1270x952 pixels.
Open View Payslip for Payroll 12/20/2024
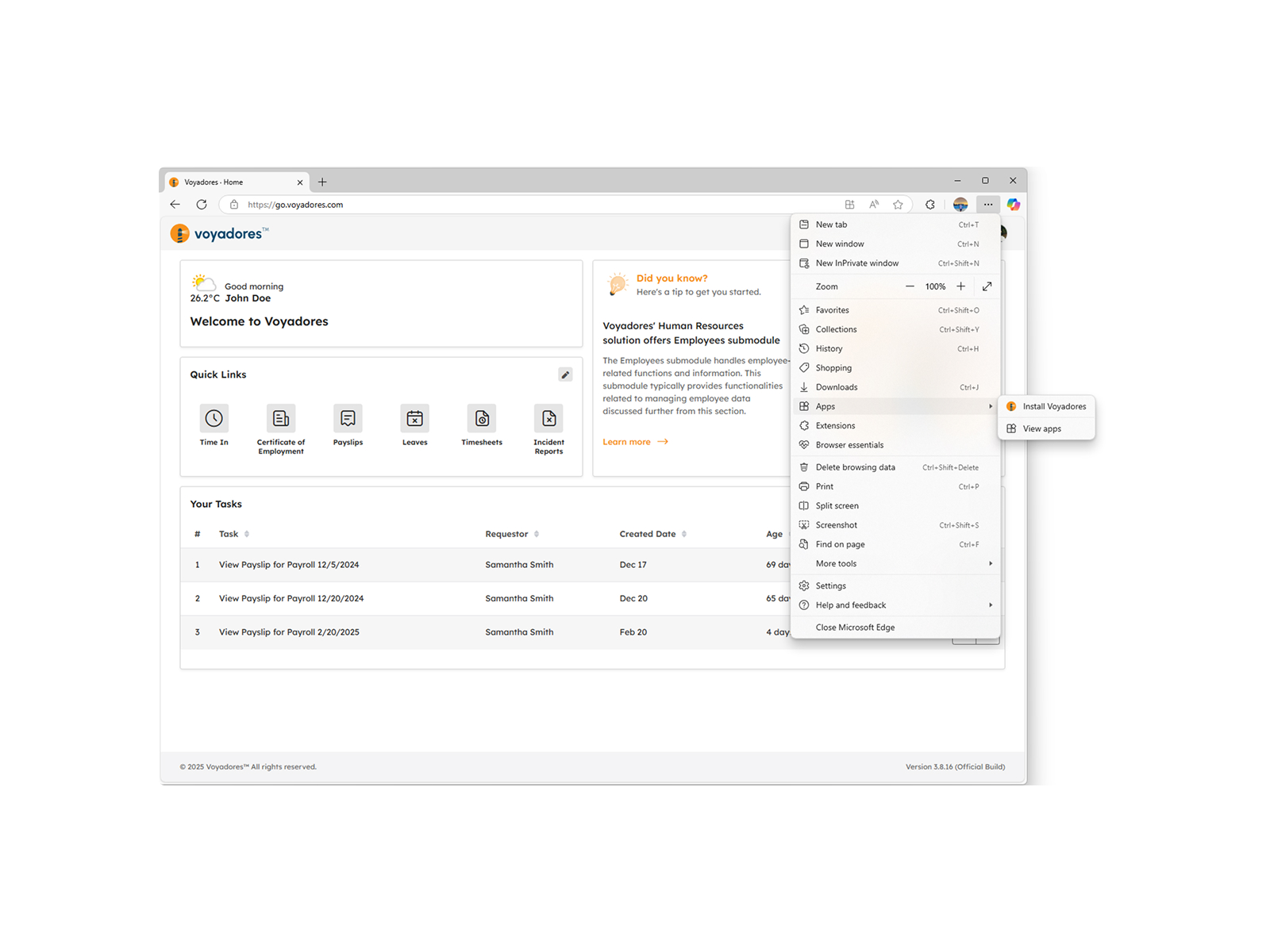[x=291, y=599]
